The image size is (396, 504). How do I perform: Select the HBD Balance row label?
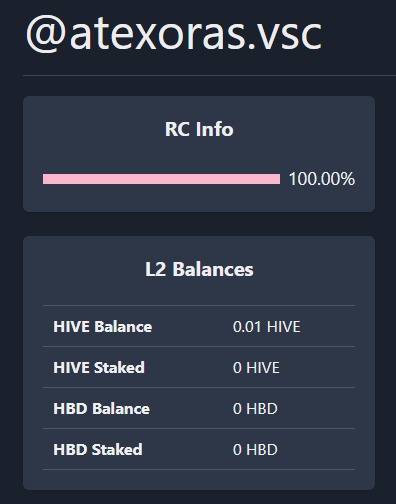pos(102,408)
